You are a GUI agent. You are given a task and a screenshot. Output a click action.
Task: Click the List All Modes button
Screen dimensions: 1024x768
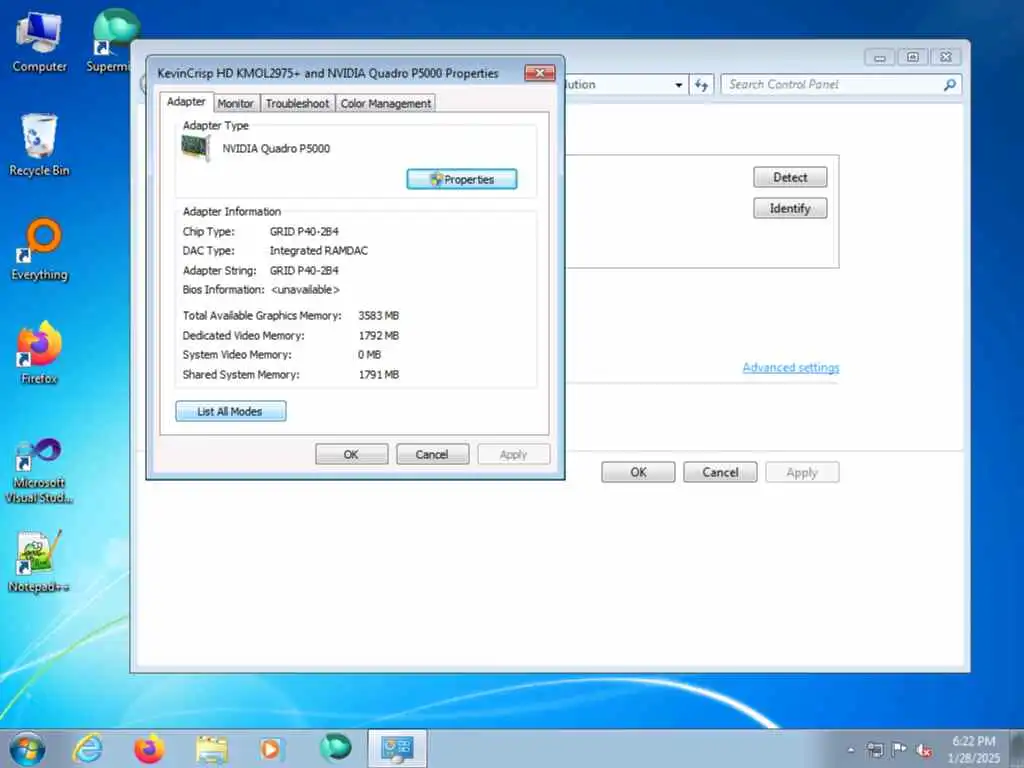coord(231,411)
